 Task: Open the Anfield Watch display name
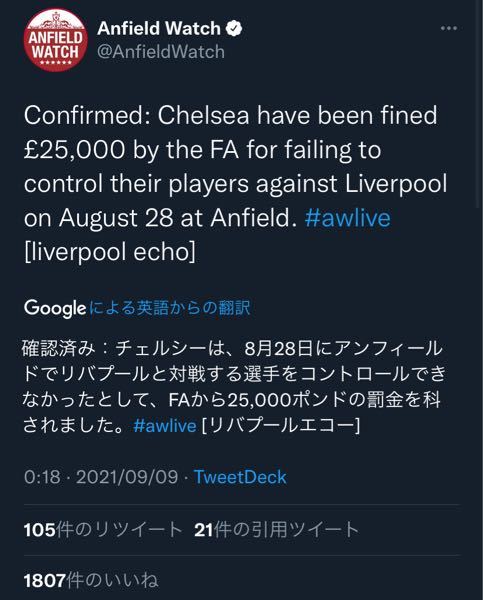(159, 29)
